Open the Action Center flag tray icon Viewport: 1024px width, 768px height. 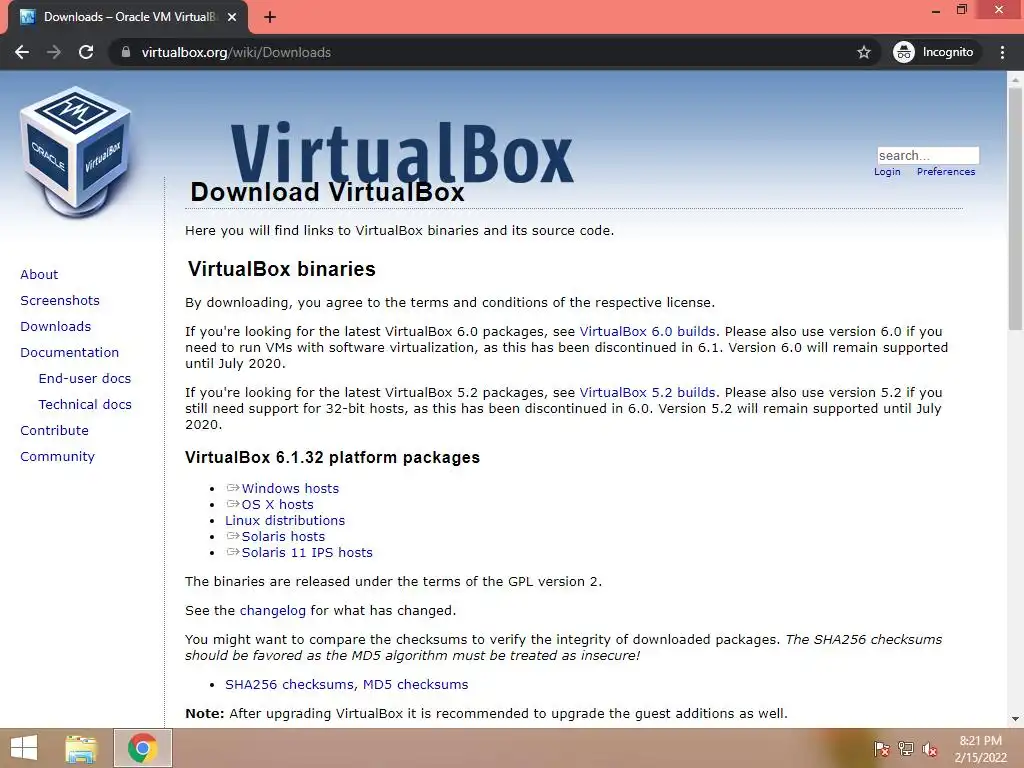pyautogui.click(x=881, y=749)
